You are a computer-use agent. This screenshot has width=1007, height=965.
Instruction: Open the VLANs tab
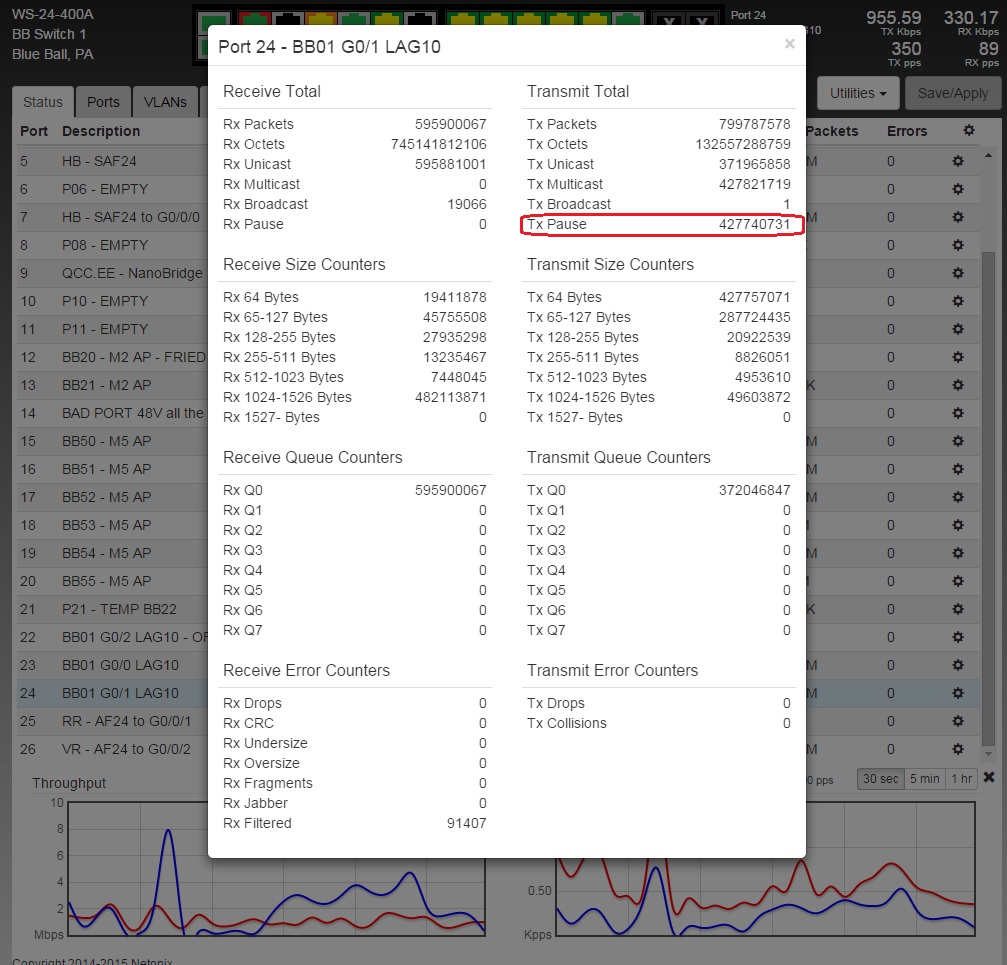[165, 102]
